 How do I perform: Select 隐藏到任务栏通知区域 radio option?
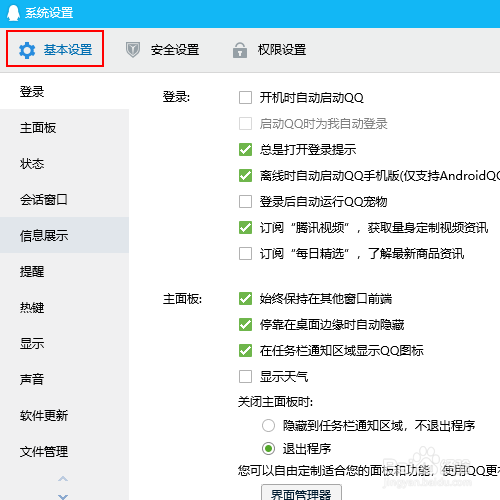268,426
